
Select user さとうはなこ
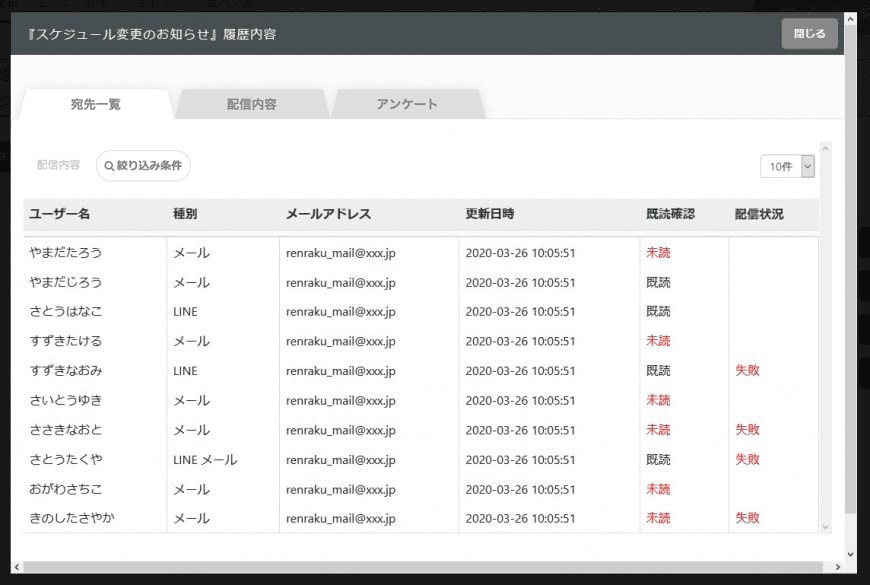pyautogui.click(x=65, y=311)
